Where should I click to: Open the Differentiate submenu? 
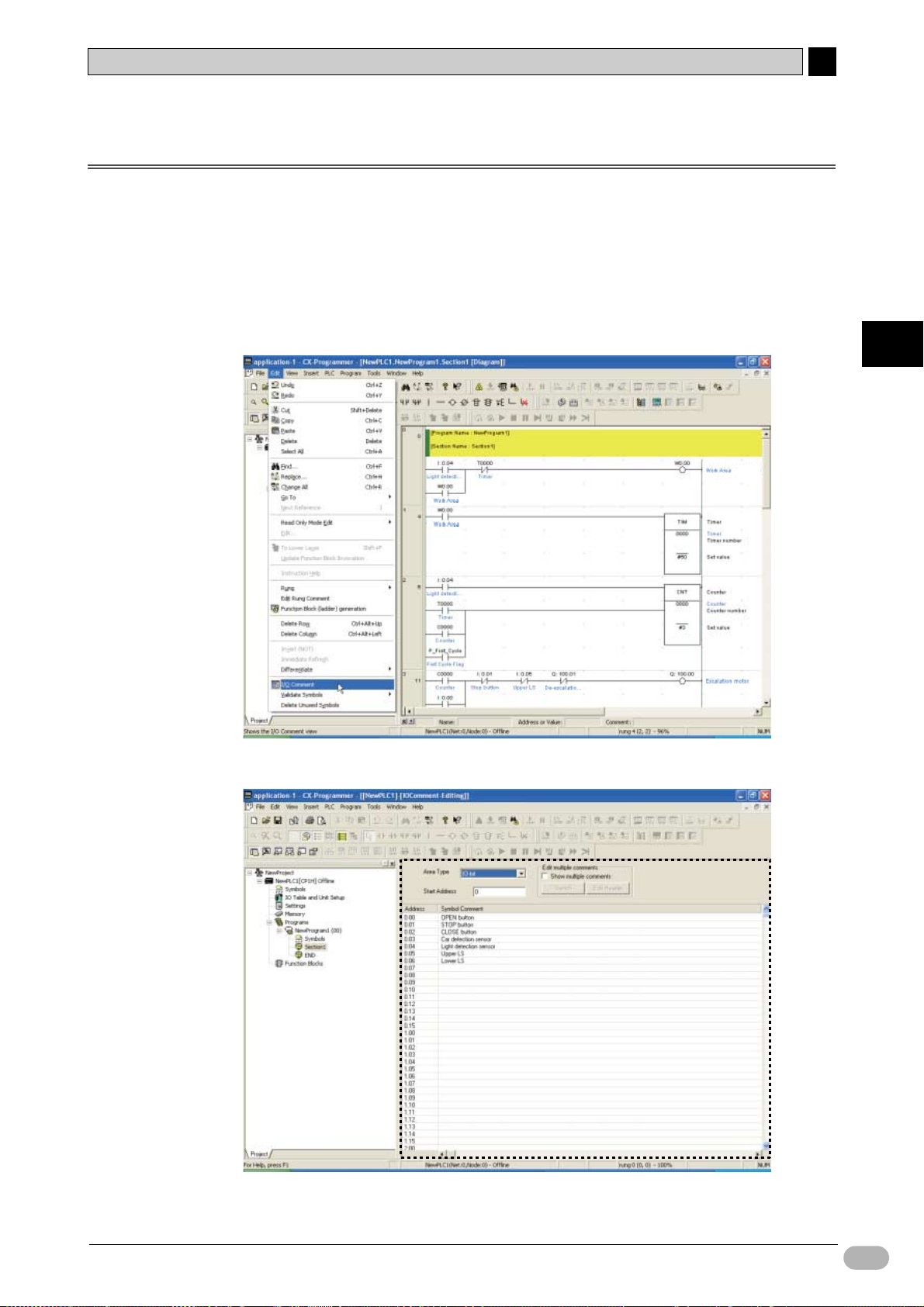pyautogui.click(x=332, y=669)
